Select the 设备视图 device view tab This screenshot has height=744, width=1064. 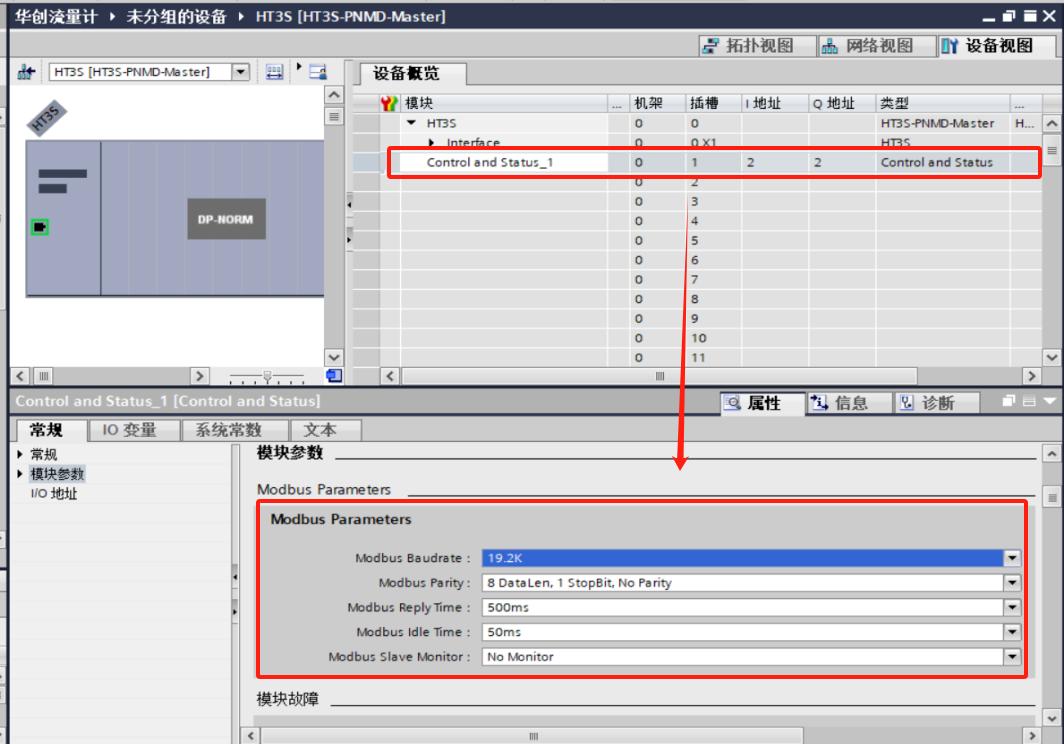click(996, 46)
